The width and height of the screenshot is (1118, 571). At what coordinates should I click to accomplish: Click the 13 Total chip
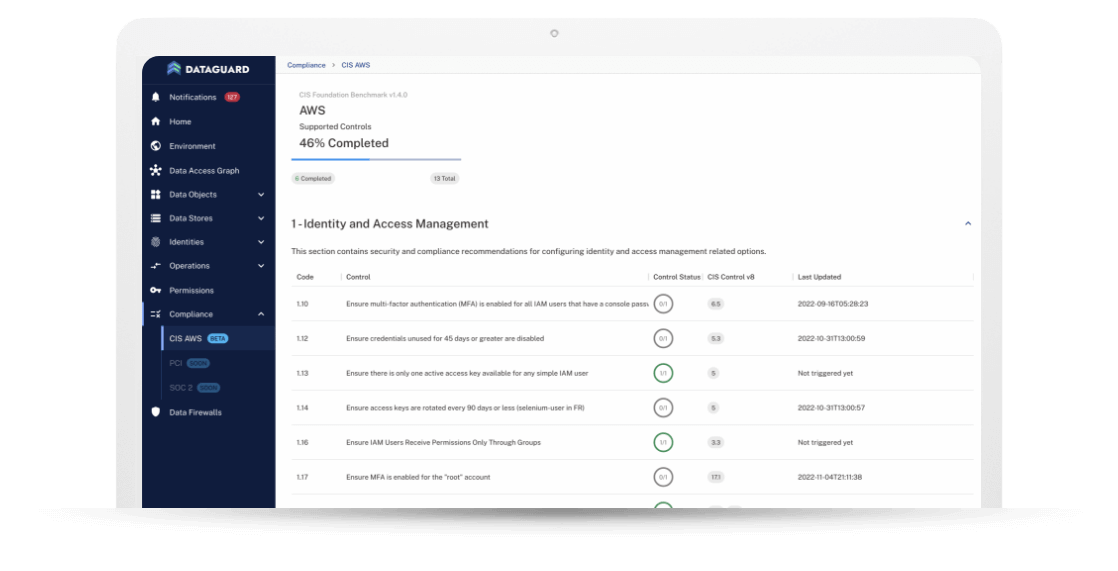click(444, 178)
